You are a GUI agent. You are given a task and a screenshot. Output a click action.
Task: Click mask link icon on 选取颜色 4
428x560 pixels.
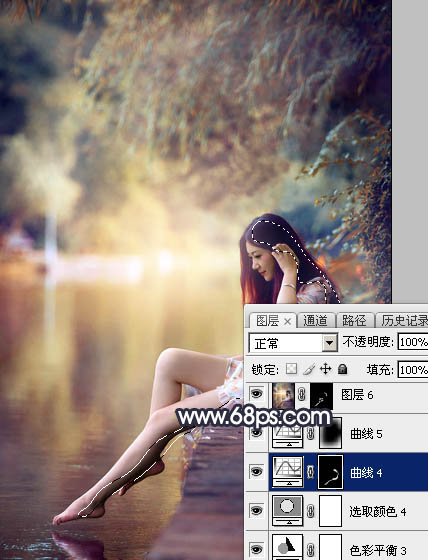pos(310,511)
